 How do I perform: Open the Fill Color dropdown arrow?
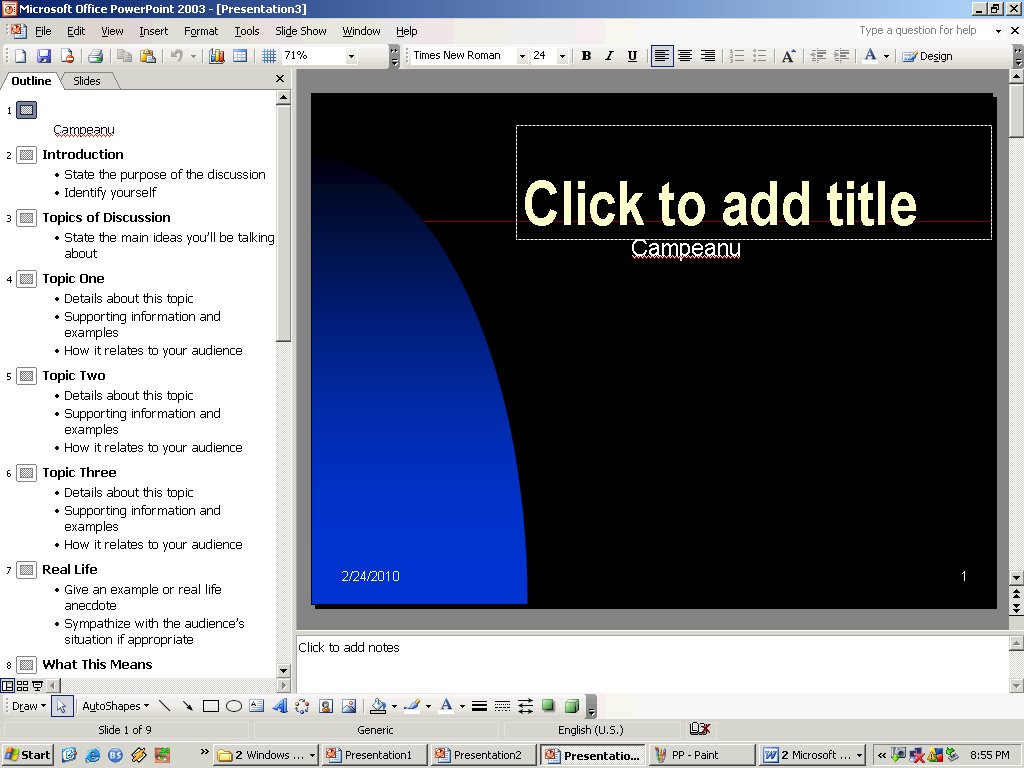click(x=394, y=706)
